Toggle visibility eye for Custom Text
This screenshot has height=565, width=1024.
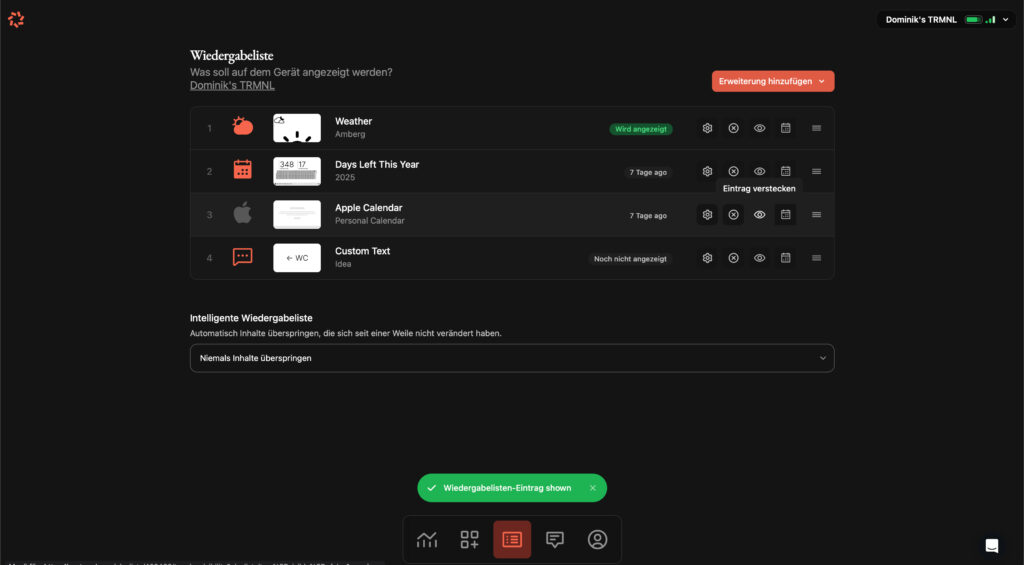(x=760, y=258)
